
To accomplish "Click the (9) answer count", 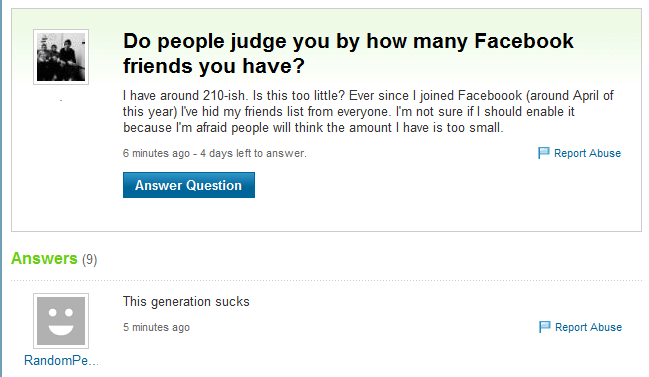I will tap(89, 259).
